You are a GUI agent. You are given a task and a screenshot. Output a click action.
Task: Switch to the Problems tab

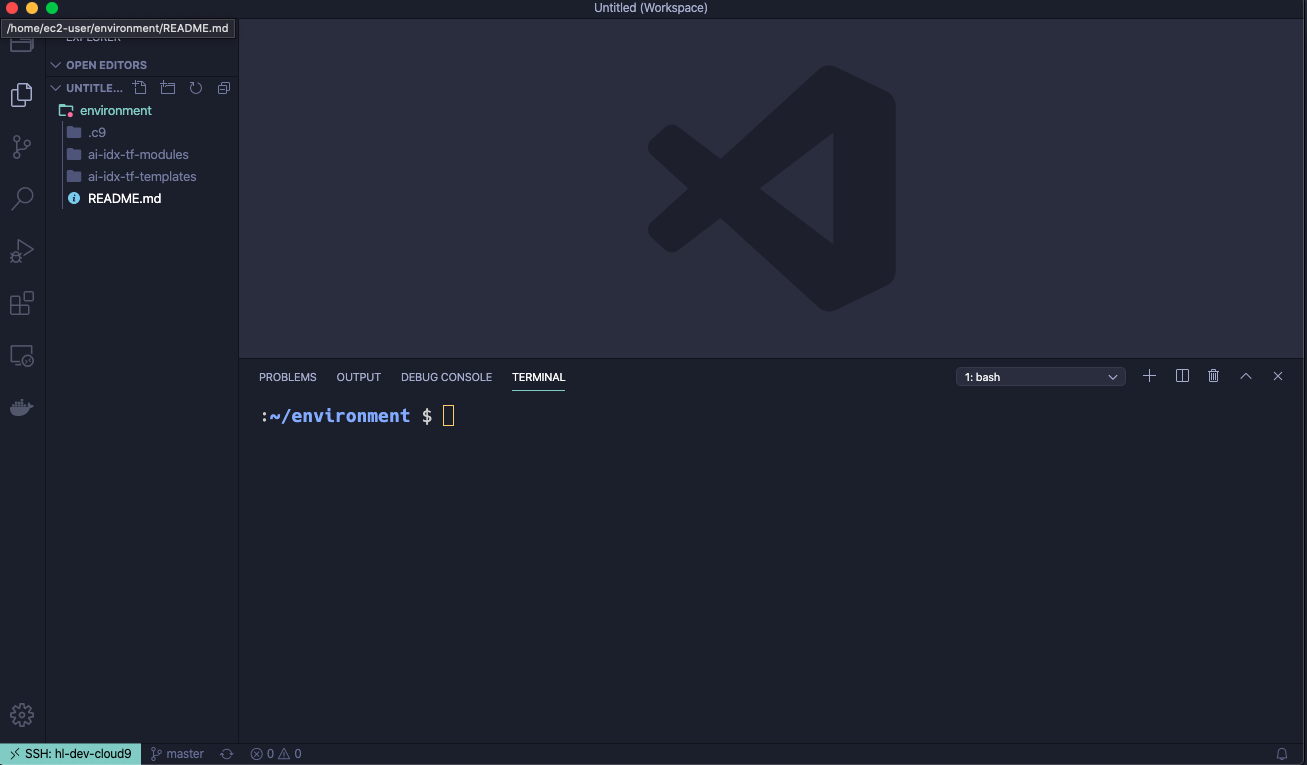coord(287,377)
